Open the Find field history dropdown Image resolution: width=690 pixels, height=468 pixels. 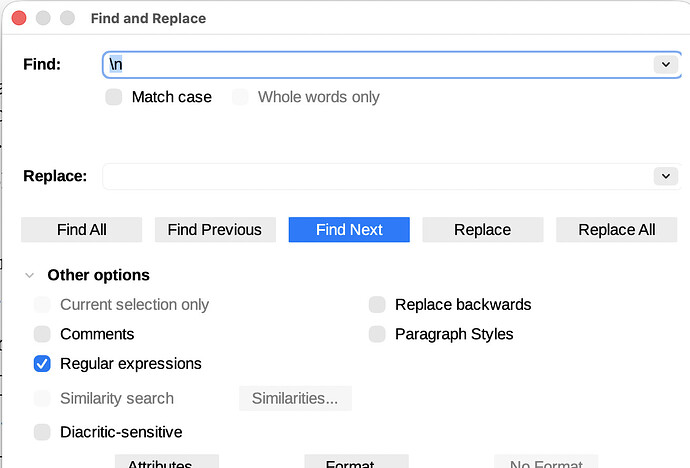665,64
